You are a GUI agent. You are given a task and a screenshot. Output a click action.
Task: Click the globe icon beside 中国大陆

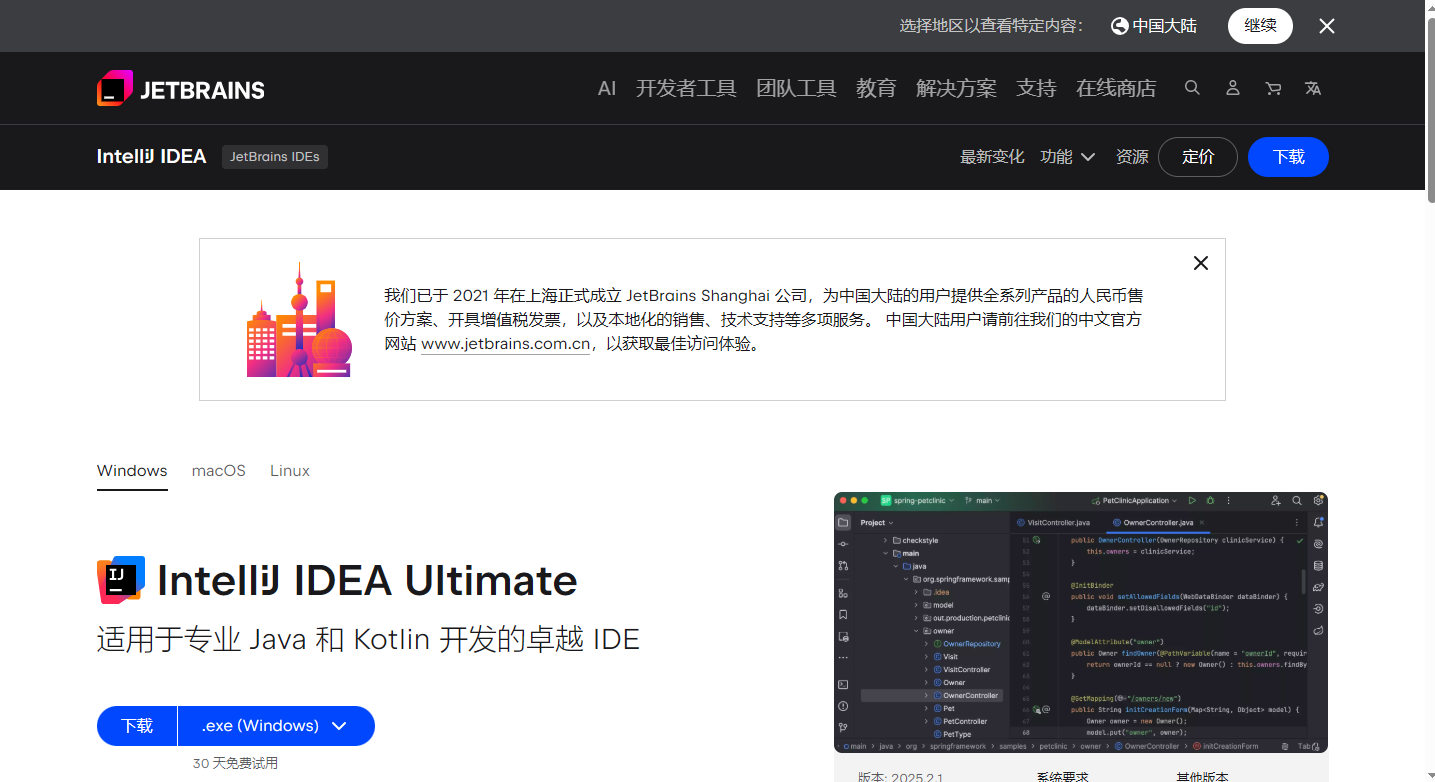coord(1118,26)
